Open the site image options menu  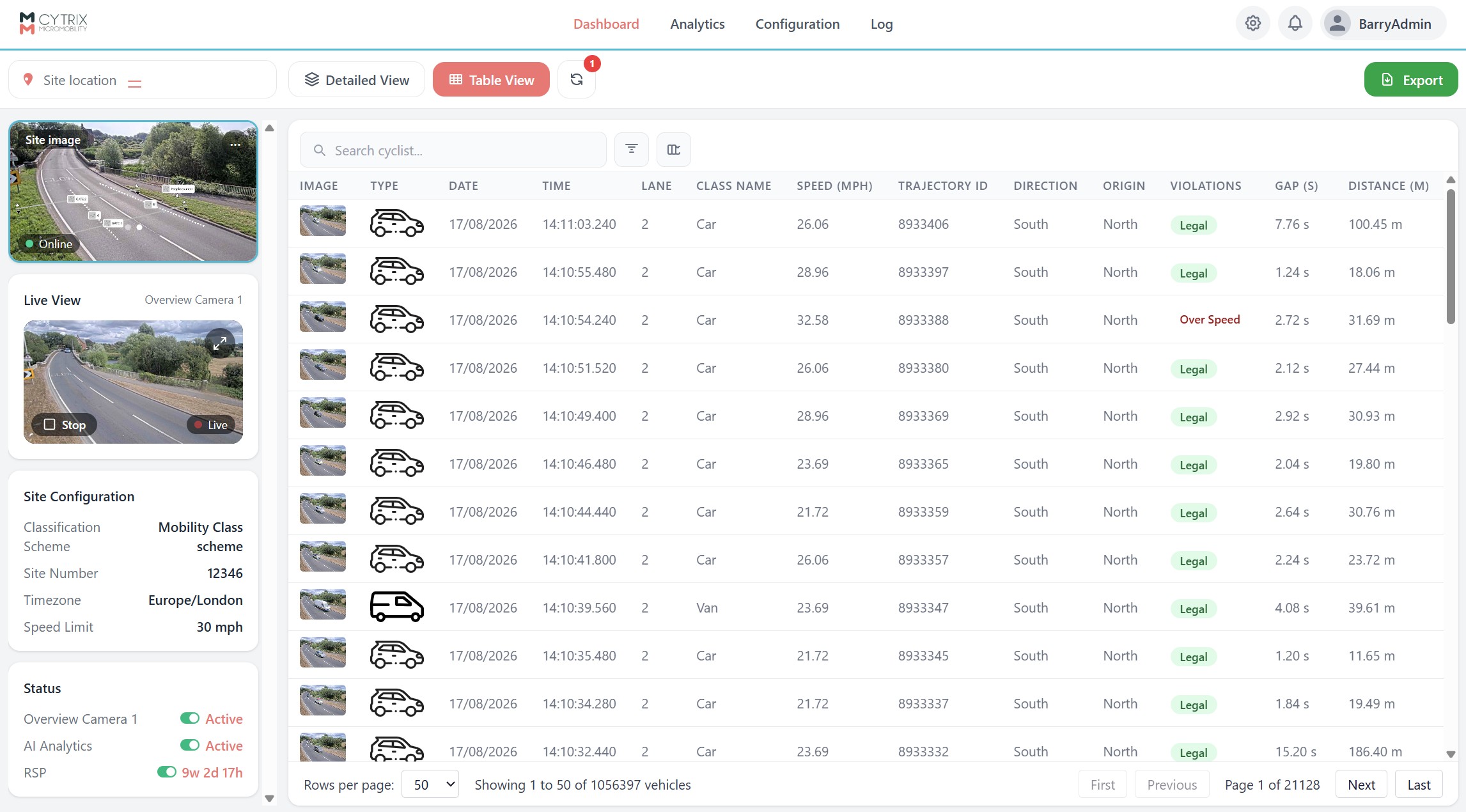[x=235, y=144]
